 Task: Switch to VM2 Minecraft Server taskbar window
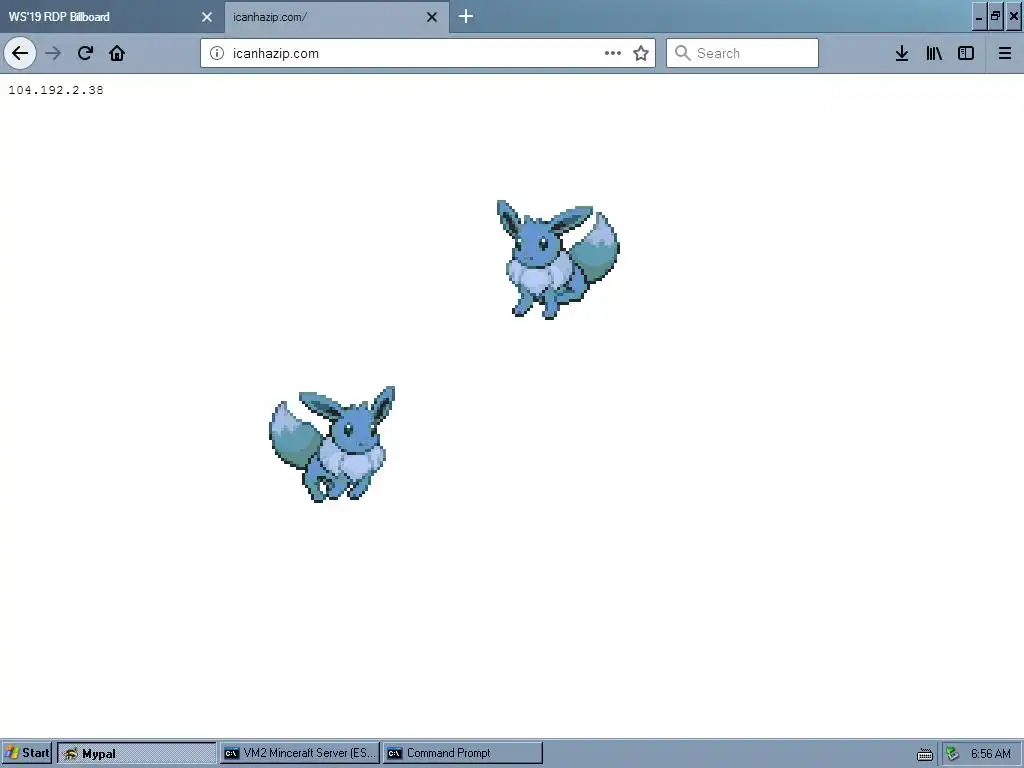(x=300, y=753)
